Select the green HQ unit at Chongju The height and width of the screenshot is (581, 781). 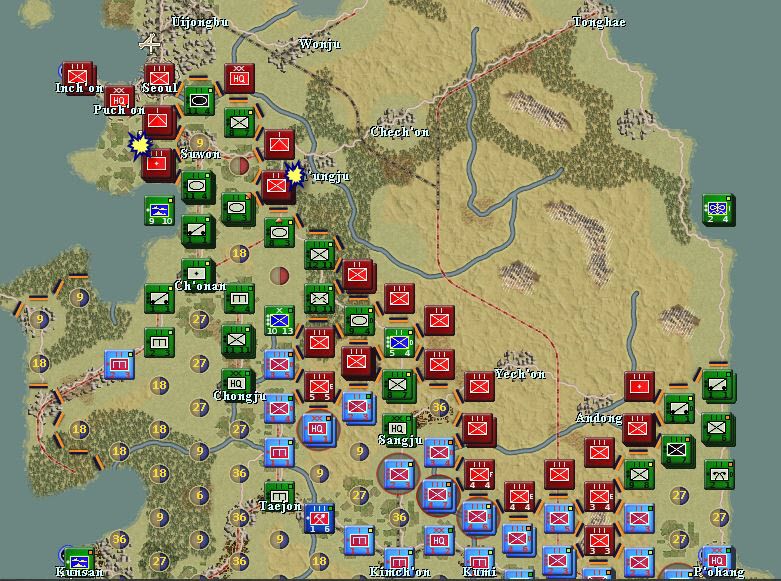click(x=236, y=383)
